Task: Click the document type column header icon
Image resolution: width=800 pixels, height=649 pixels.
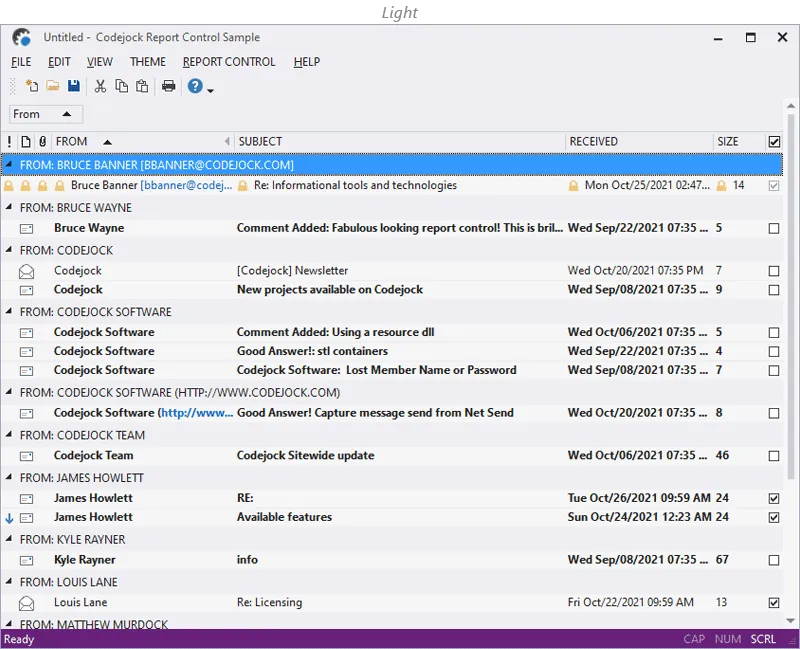Action: (26, 141)
